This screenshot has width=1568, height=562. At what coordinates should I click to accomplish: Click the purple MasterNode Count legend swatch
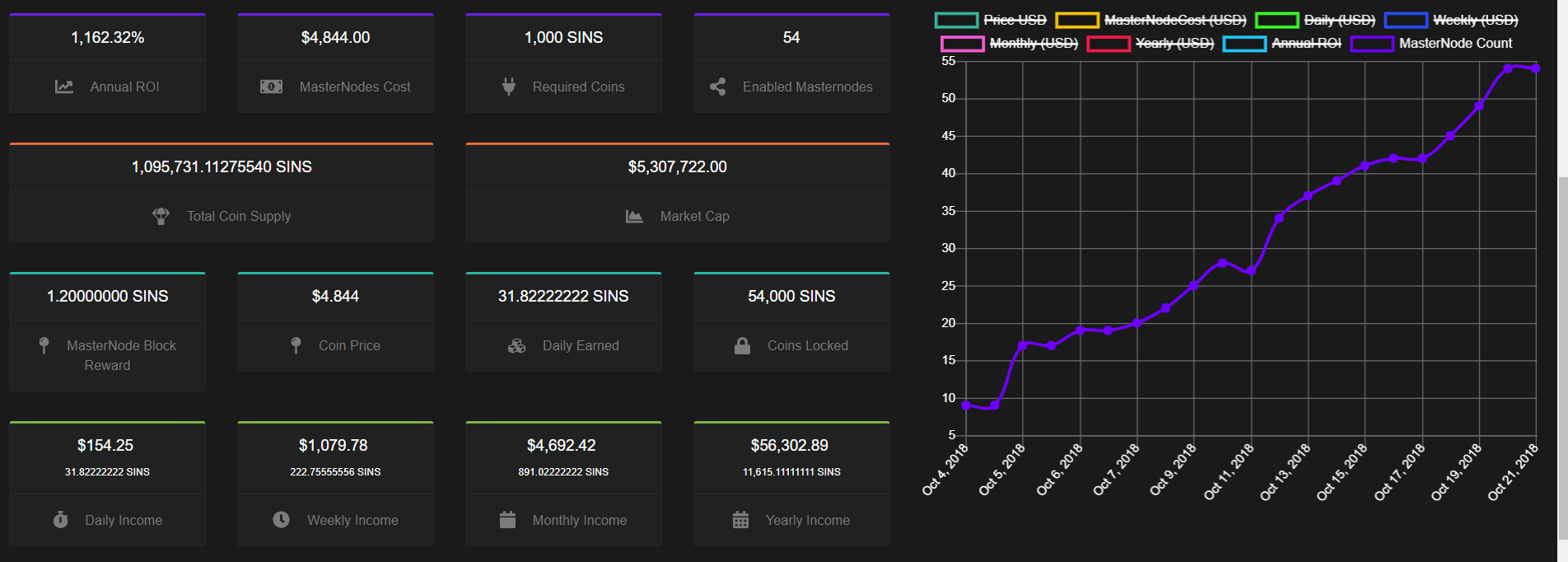tap(1372, 44)
